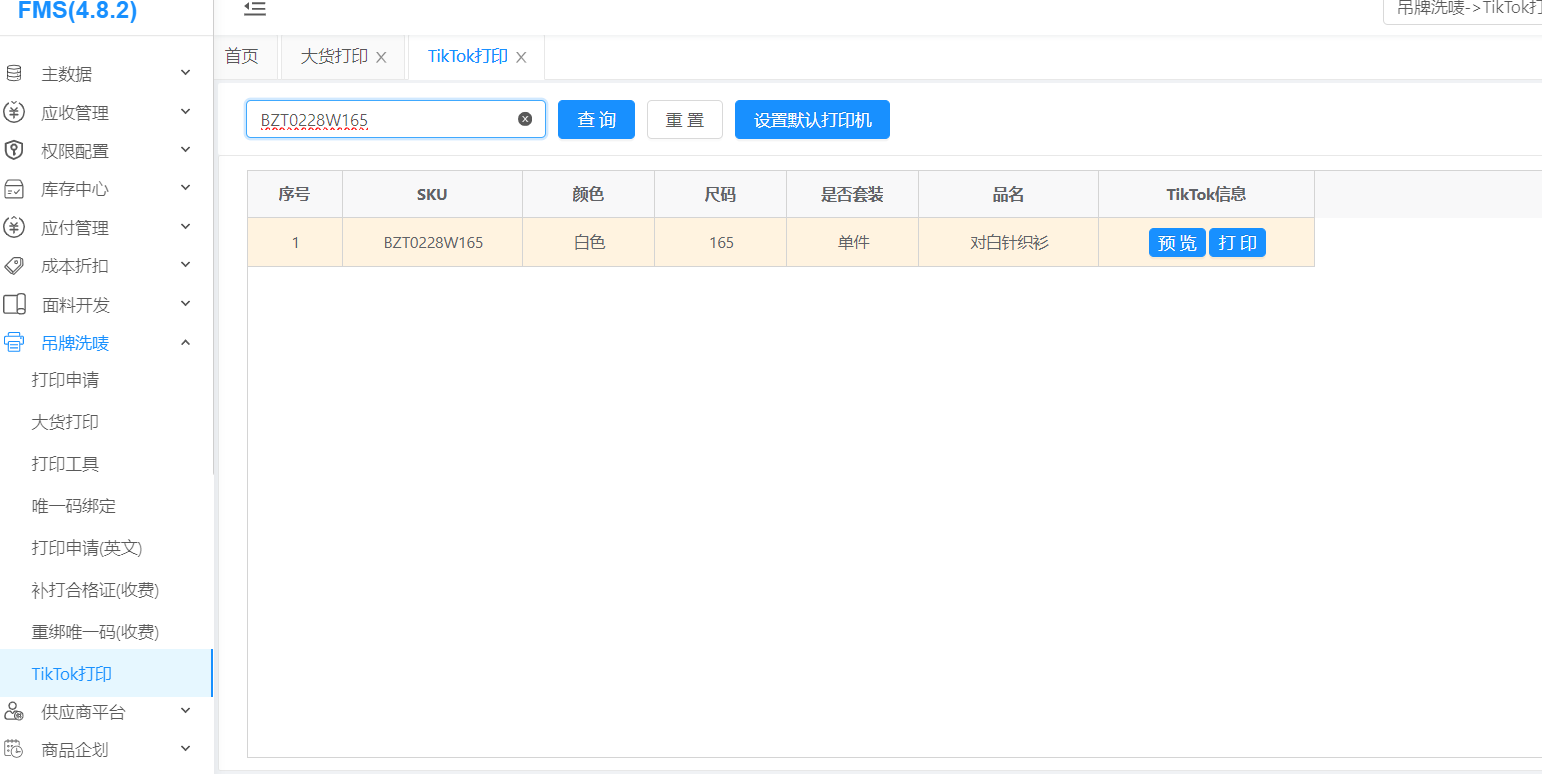Click the 主数据 database icon
1542x774 pixels.
[14, 73]
